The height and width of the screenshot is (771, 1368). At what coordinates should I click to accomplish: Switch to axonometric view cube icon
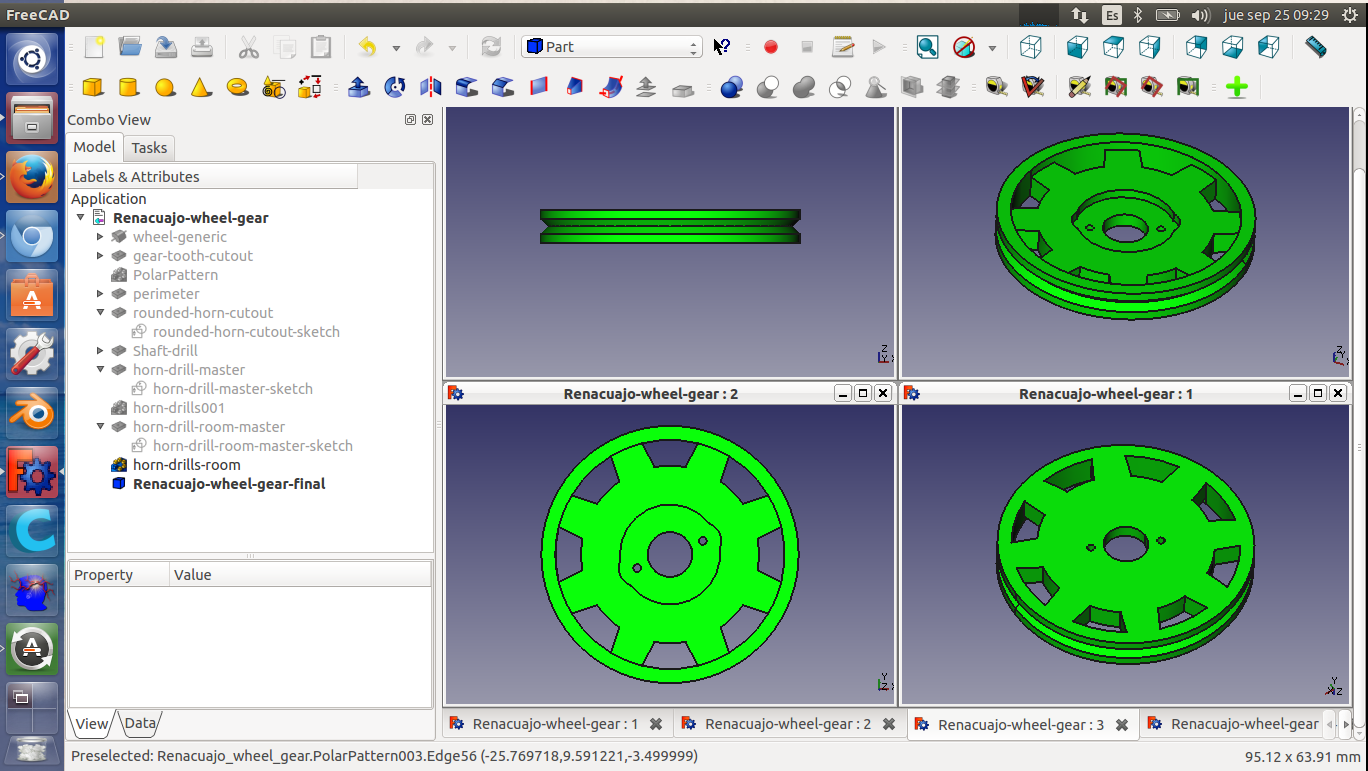click(1030, 47)
